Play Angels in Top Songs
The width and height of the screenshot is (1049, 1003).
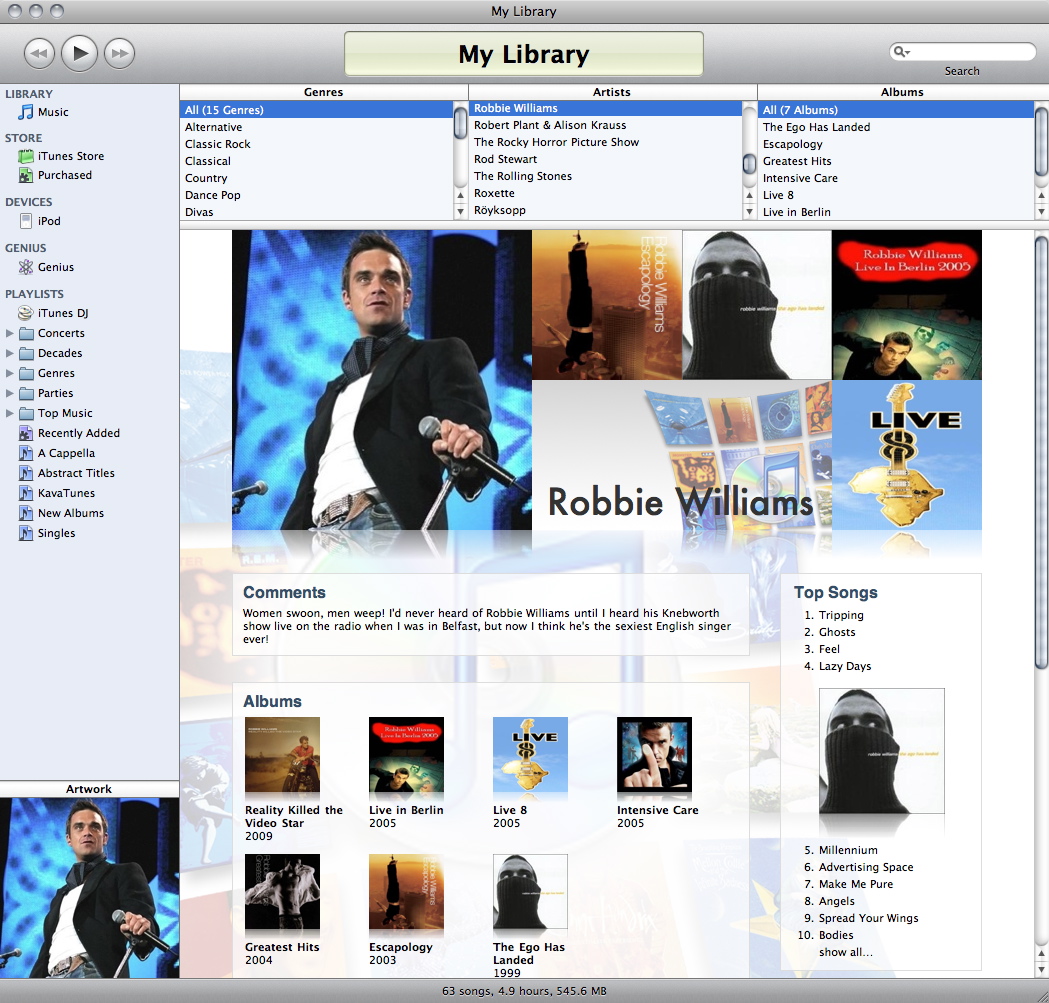click(837, 901)
